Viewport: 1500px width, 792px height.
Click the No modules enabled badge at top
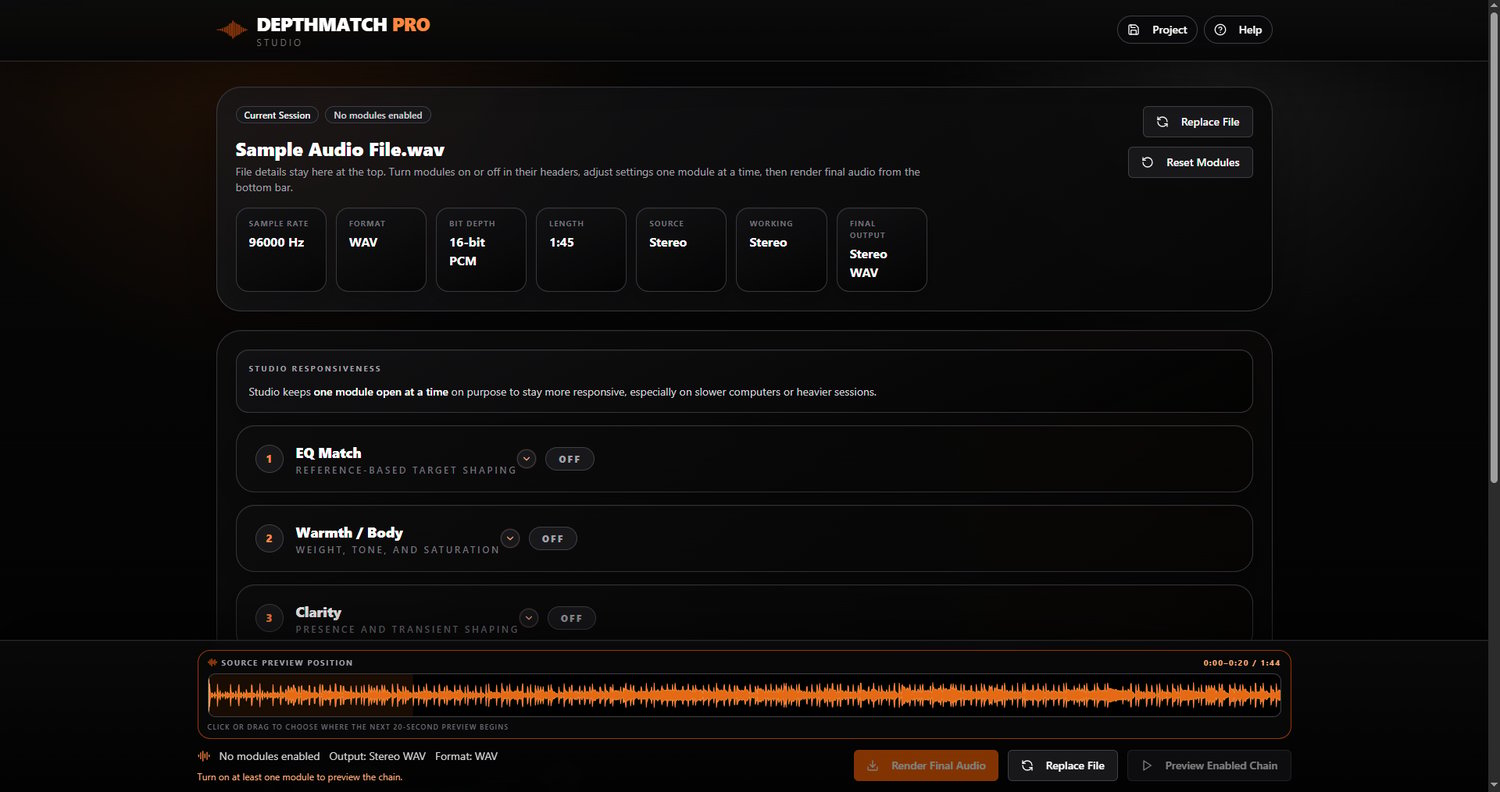pos(378,115)
